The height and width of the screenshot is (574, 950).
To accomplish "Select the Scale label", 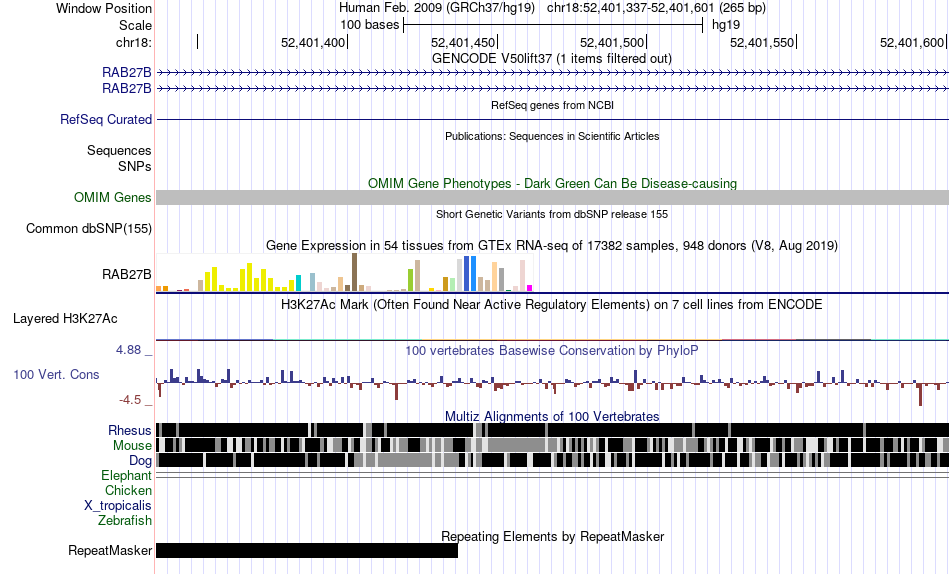I will (x=135, y=25).
